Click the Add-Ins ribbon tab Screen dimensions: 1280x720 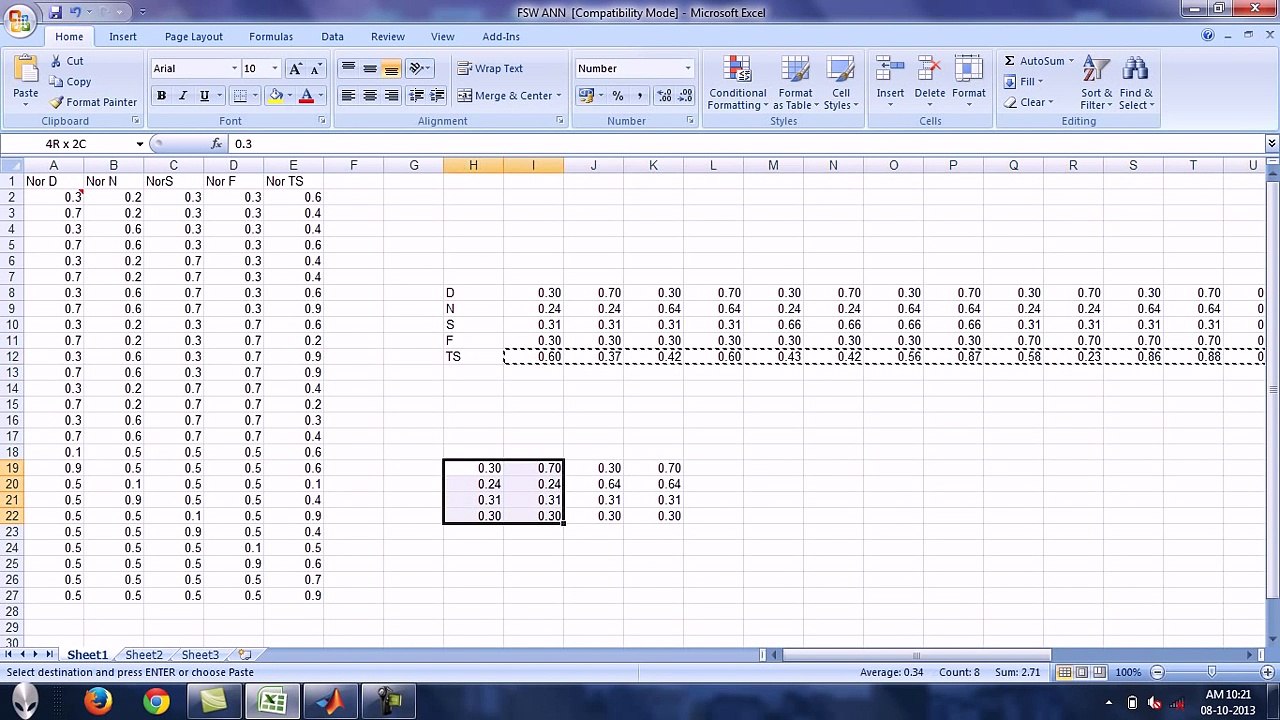pyautogui.click(x=501, y=37)
